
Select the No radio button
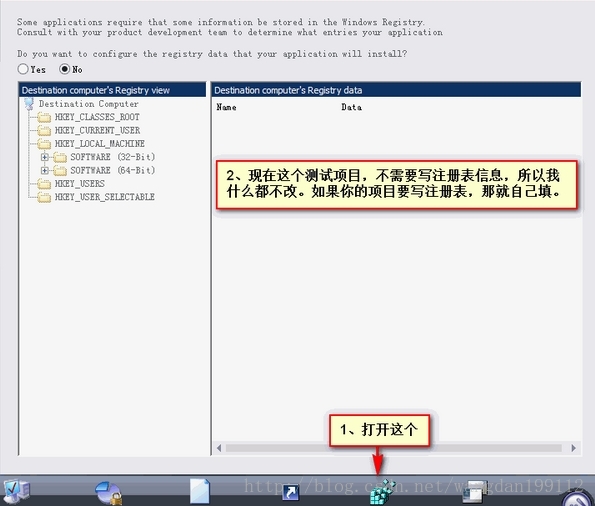[65, 69]
